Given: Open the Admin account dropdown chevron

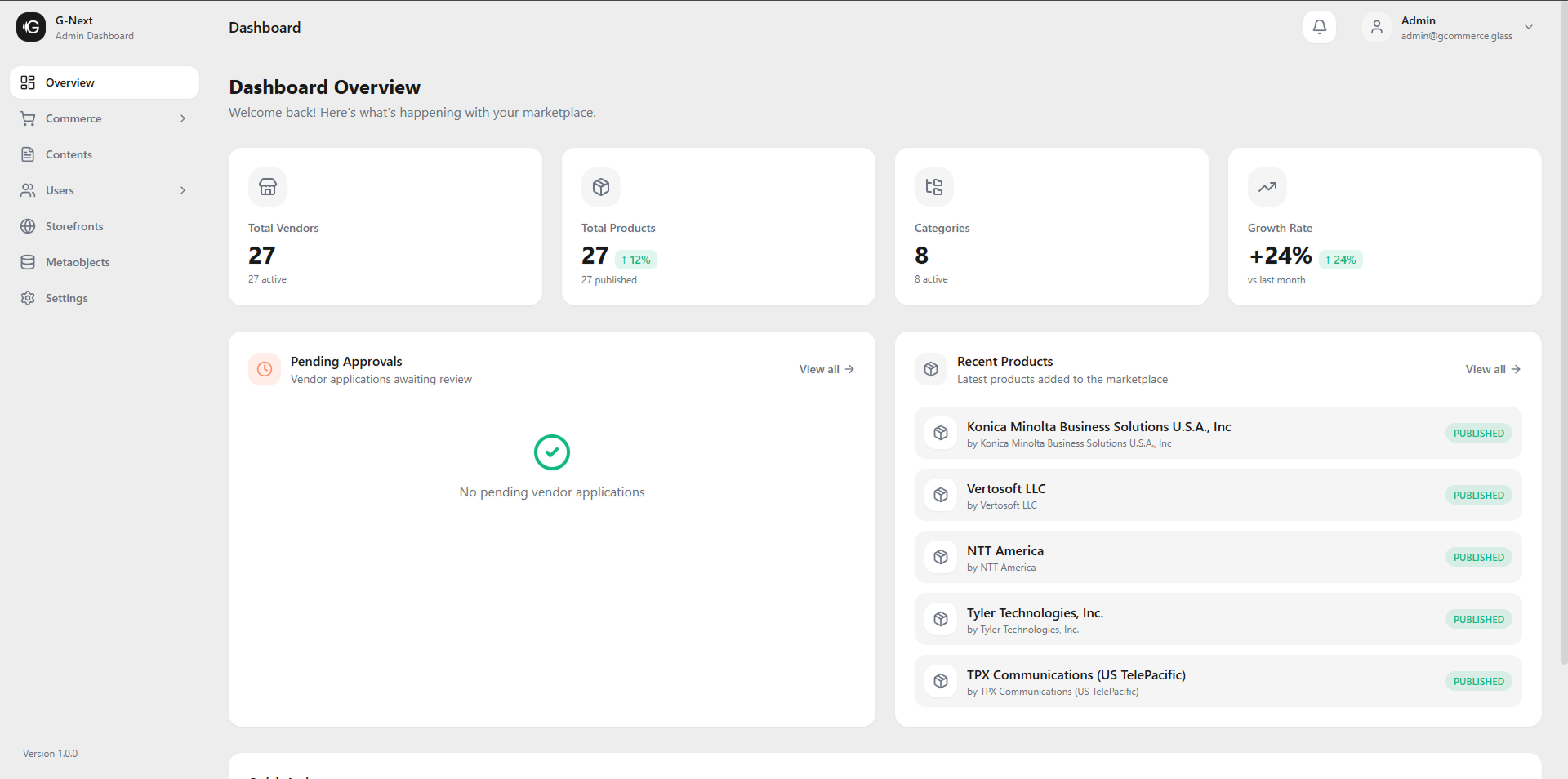Looking at the screenshot, I should click(x=1529, y=27).
